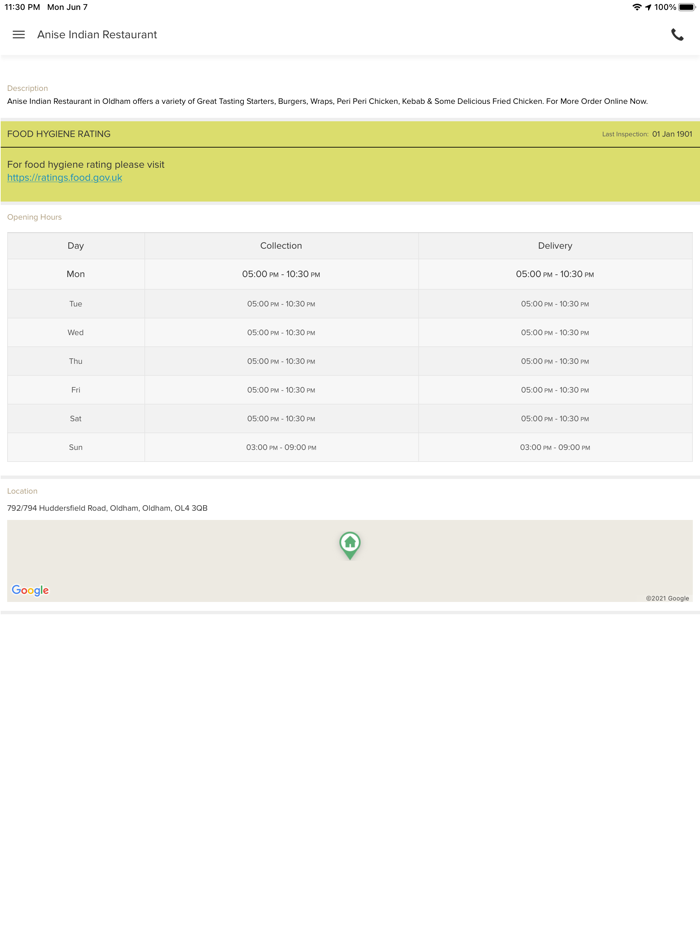Click the location arrow status icon
700x934 pixels.
(648, 7)
